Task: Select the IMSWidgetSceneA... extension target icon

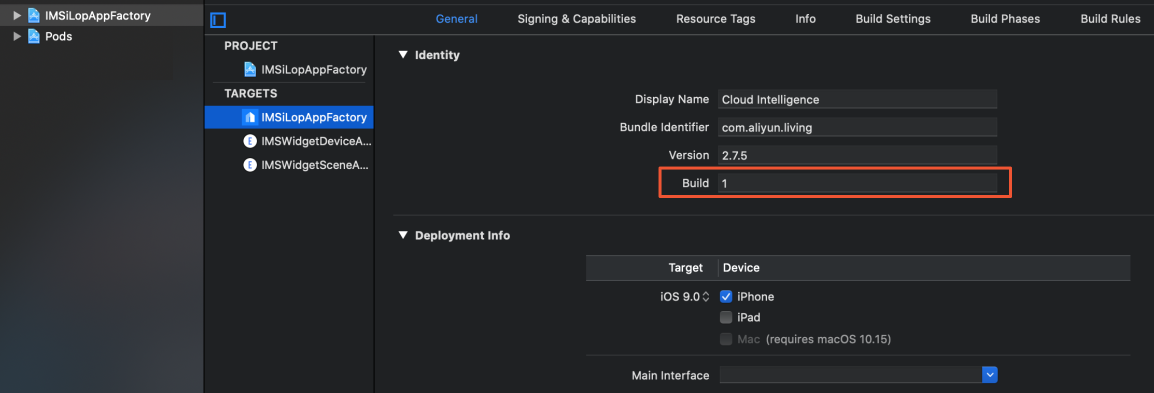Action: pos(250,165)
